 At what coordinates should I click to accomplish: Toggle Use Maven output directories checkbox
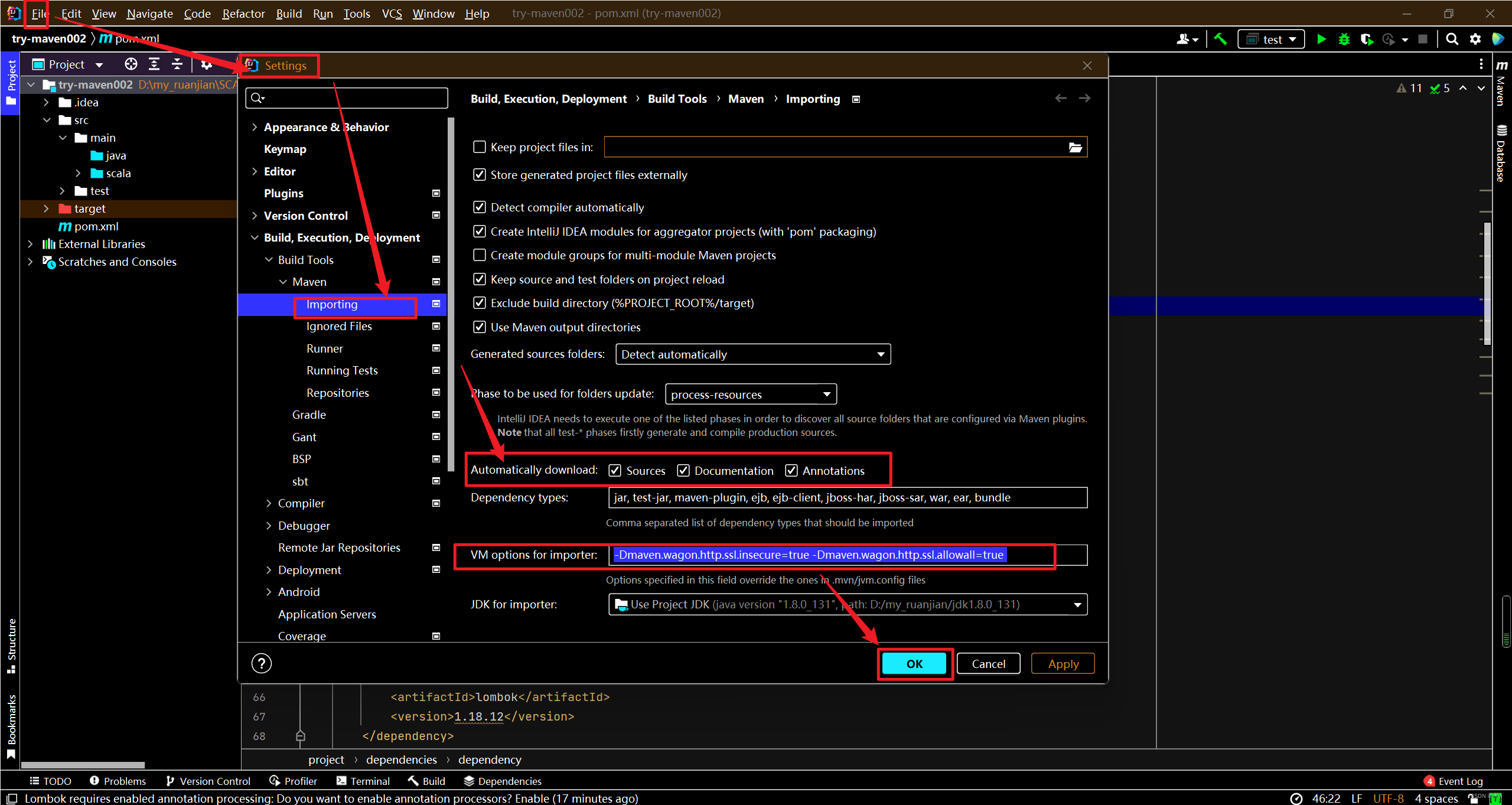[x=480, y=327]
